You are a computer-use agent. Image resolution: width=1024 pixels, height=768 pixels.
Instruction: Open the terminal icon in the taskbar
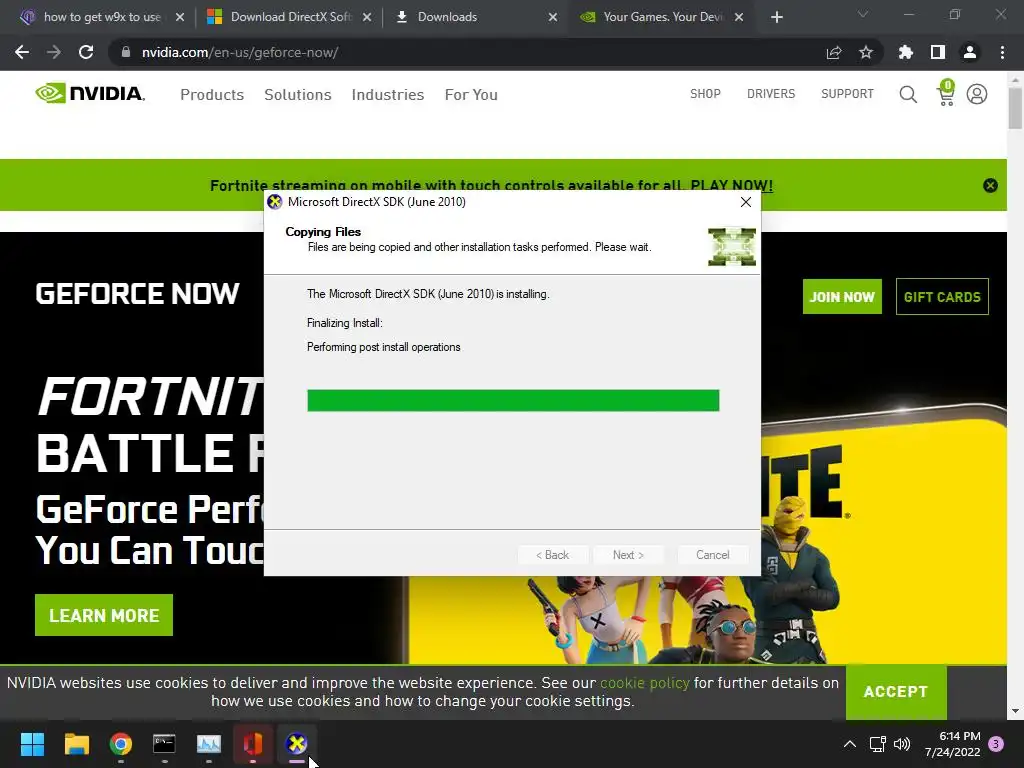tap(165, 744)
